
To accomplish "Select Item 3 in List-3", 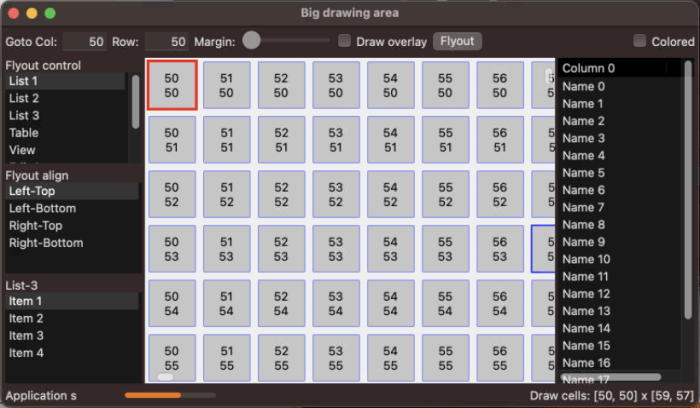I will pos(26,336).
